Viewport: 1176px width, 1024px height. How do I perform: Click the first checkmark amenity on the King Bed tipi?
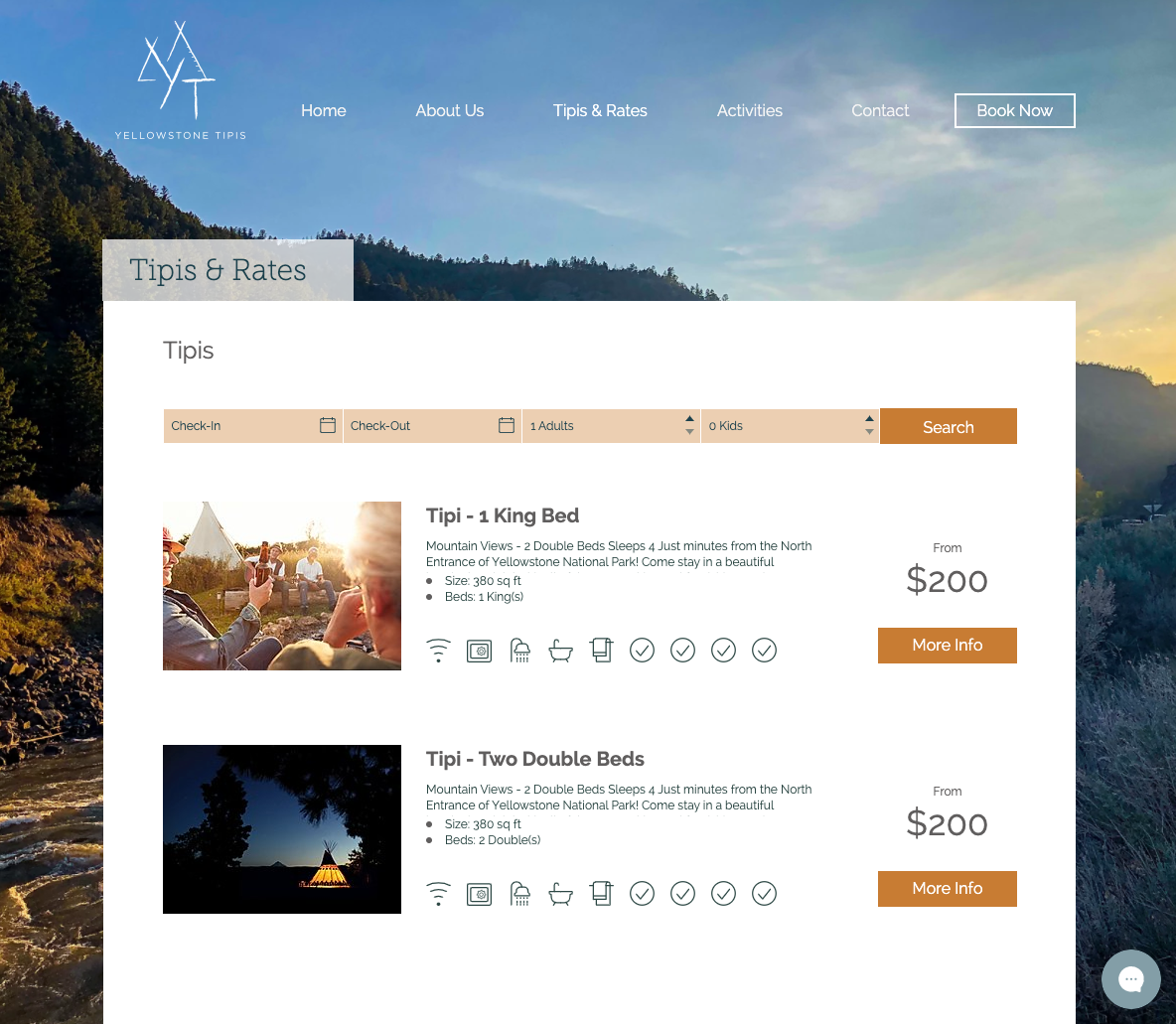(x=642, y=651)
